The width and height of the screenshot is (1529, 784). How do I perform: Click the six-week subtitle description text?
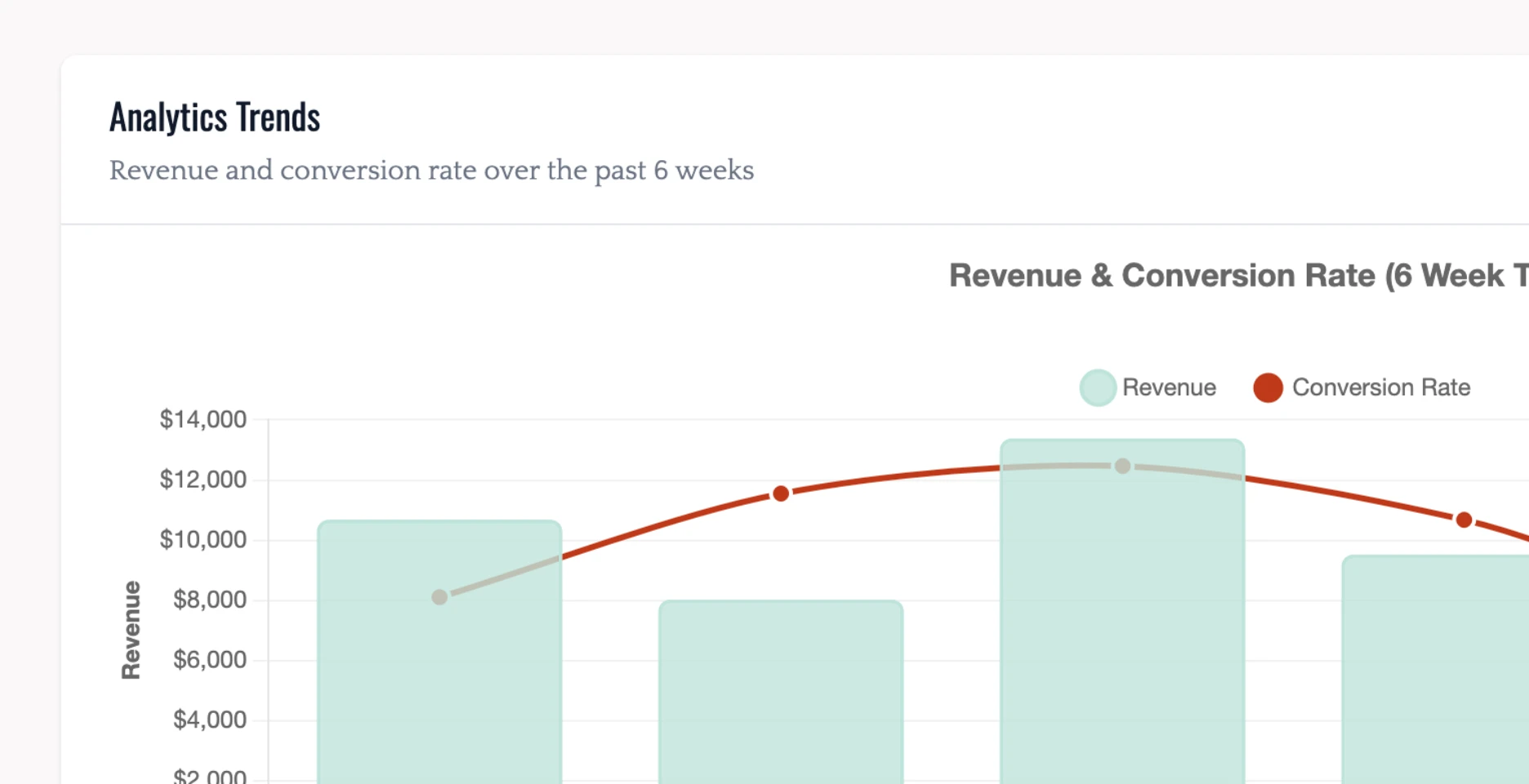click(x=431, y=171)
